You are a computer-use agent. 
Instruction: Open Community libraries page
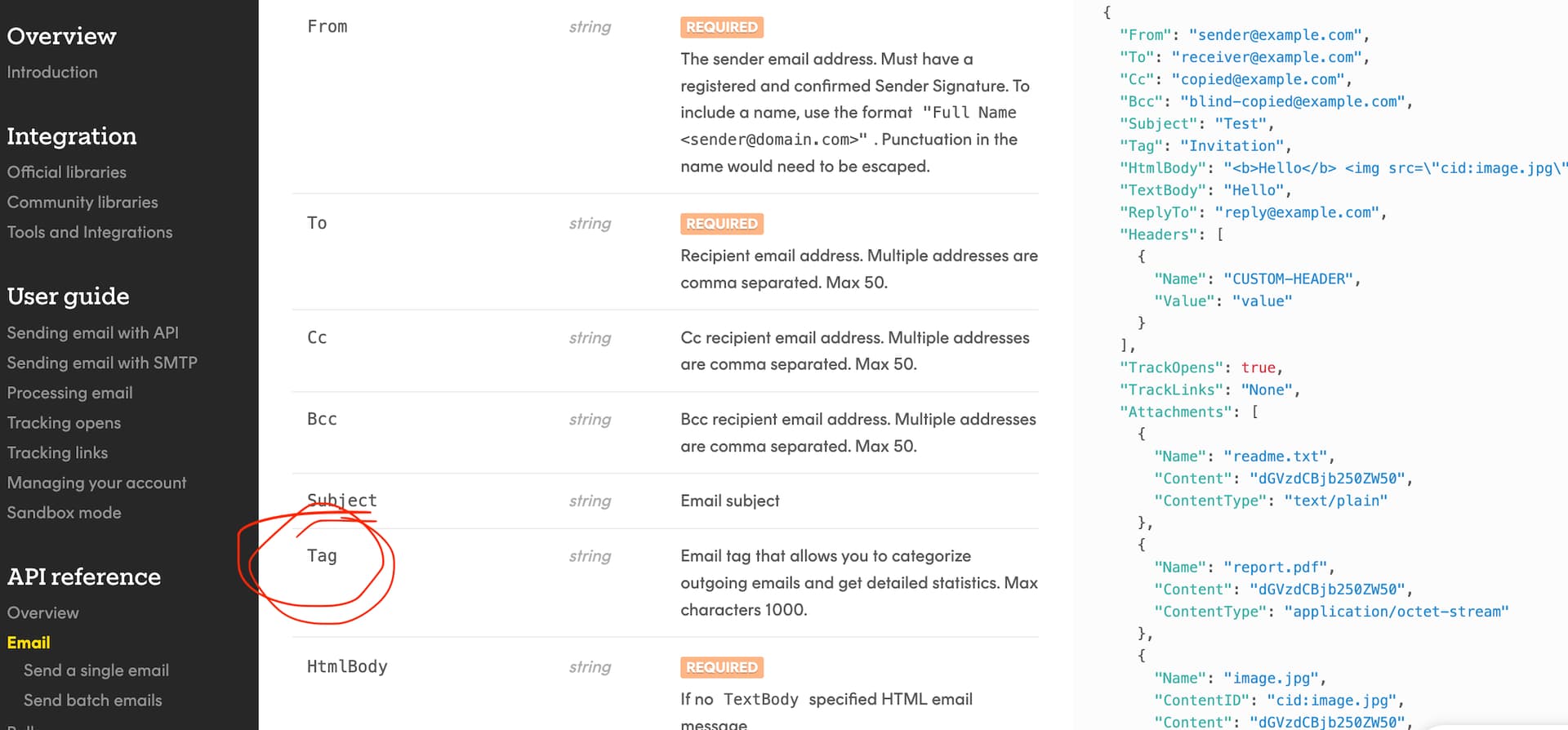click(82, 203)
